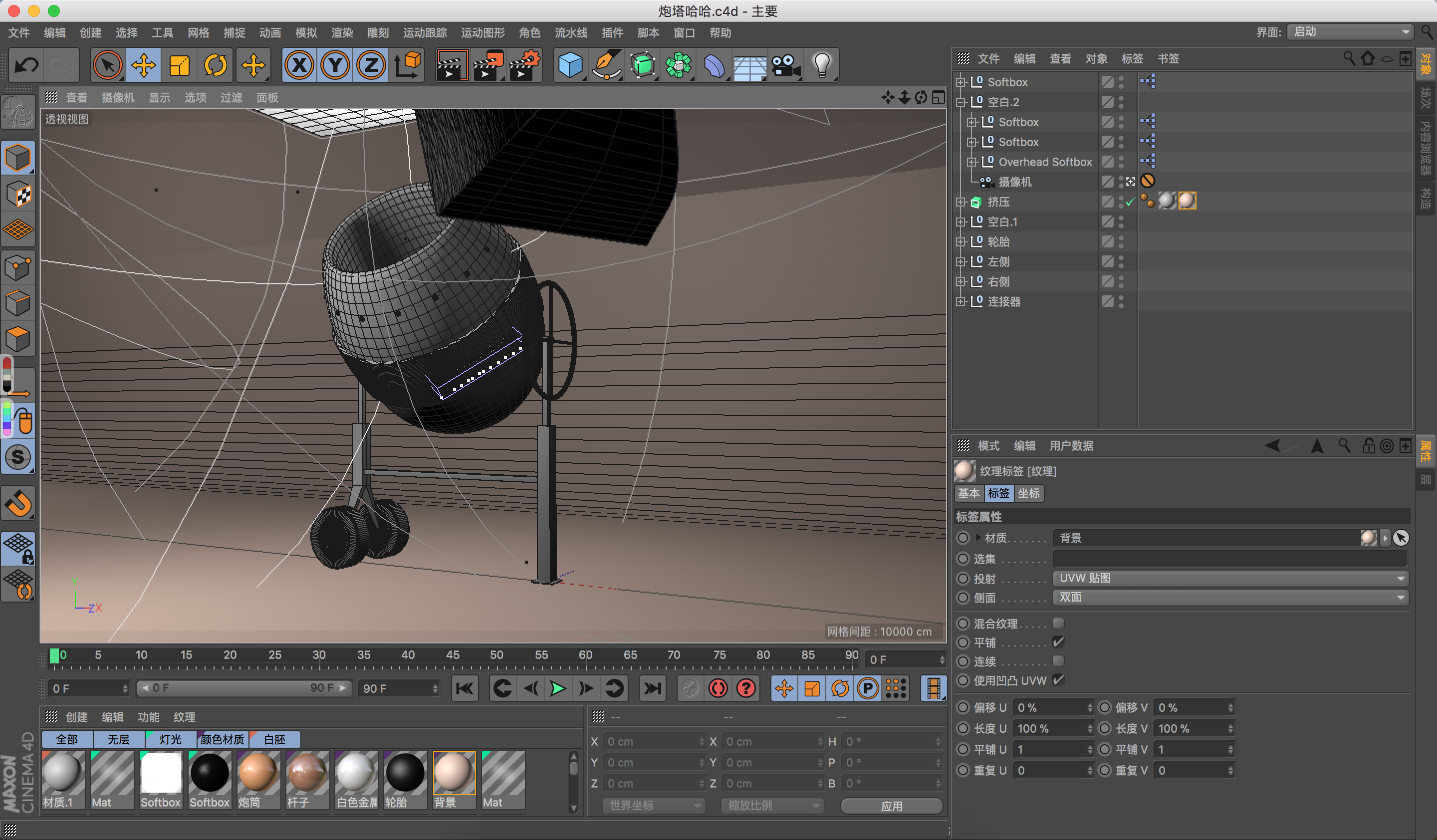Open render settings gear clapperboard
Image resolution: width=1437 pixels, height=840 pixels.
(524, 65)
